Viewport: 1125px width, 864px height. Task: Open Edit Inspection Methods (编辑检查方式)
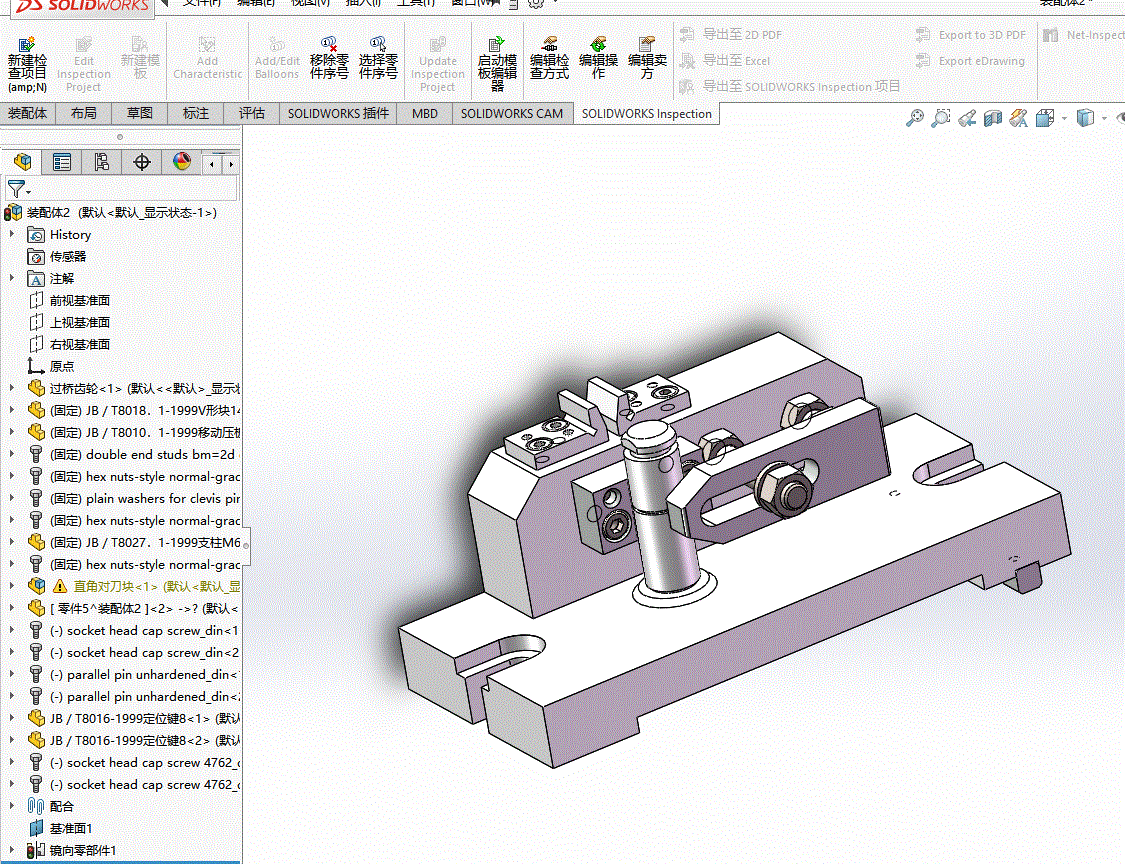549,60
